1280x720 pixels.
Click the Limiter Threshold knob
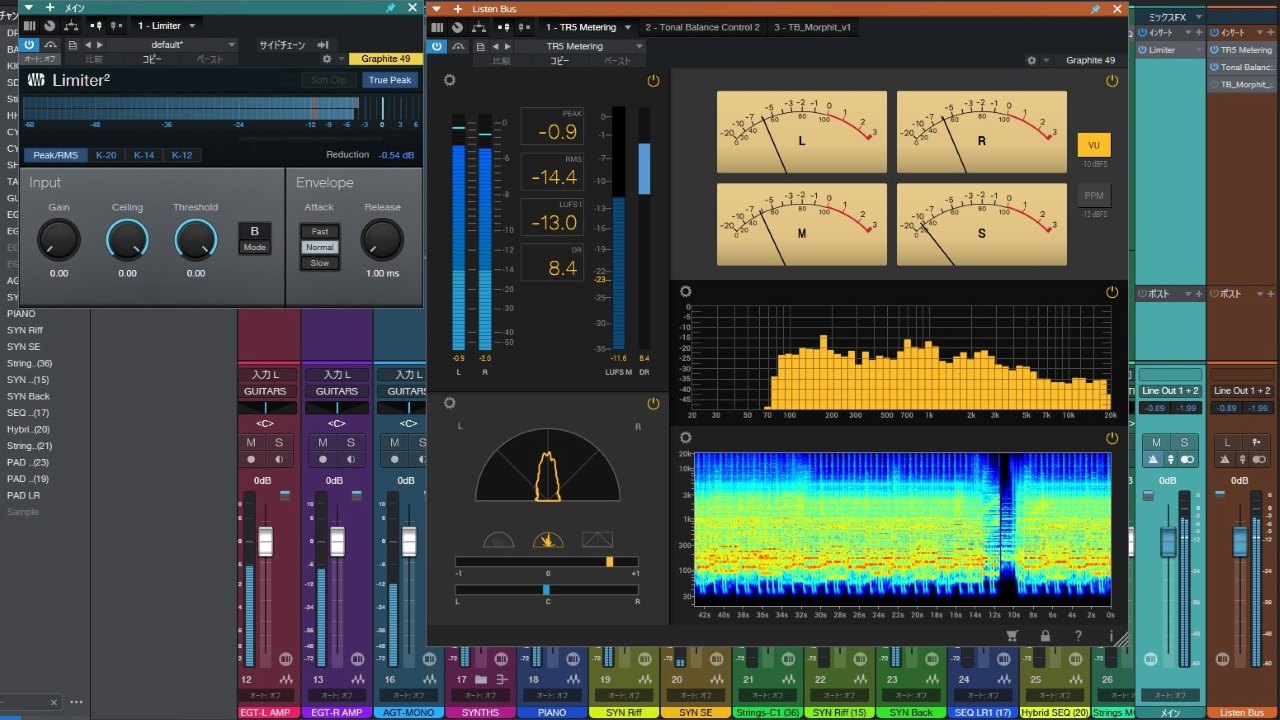195,241
